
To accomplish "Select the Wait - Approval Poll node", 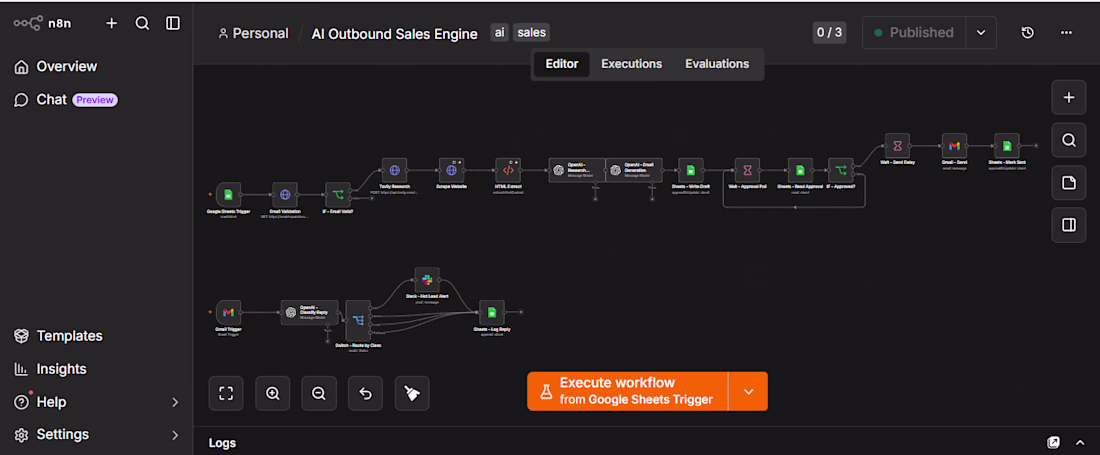I will click(x=748, y=170).
